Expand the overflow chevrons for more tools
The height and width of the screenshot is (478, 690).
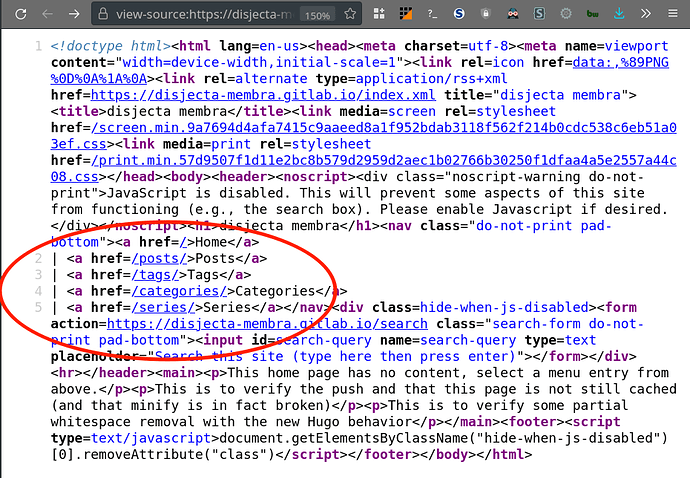coord(646,14)
